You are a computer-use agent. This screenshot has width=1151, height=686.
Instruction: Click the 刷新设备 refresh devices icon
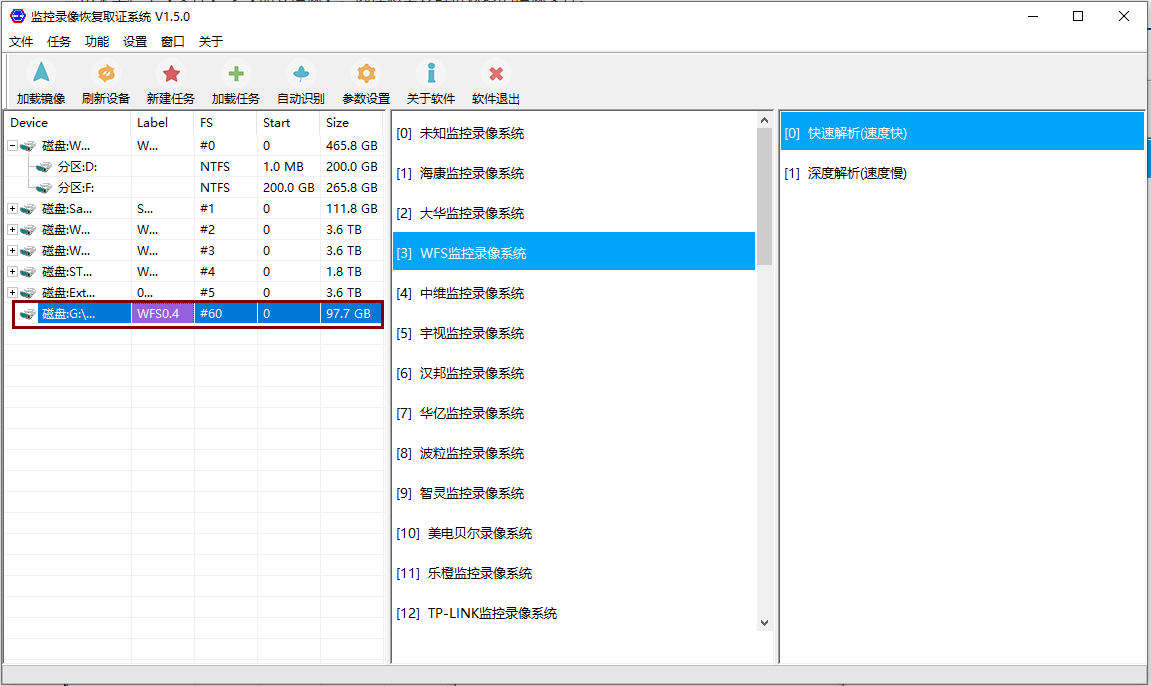pyautogui.click(x=105, y=74)
